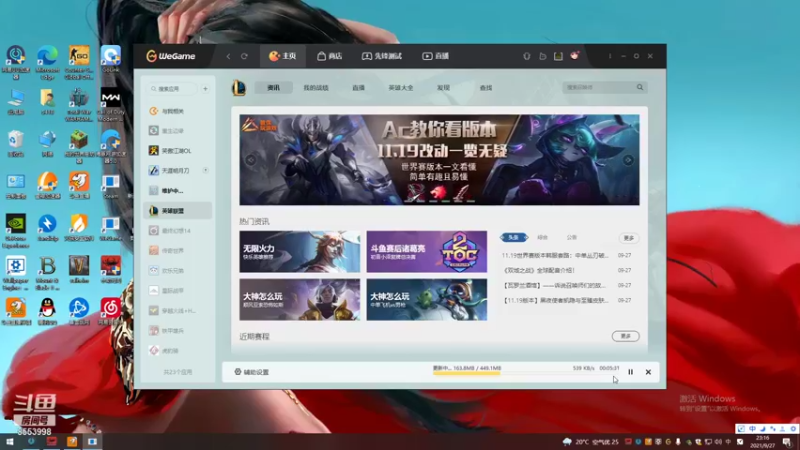
Task: Open the 直播 live tab in top bar
Action: (435, 56)
